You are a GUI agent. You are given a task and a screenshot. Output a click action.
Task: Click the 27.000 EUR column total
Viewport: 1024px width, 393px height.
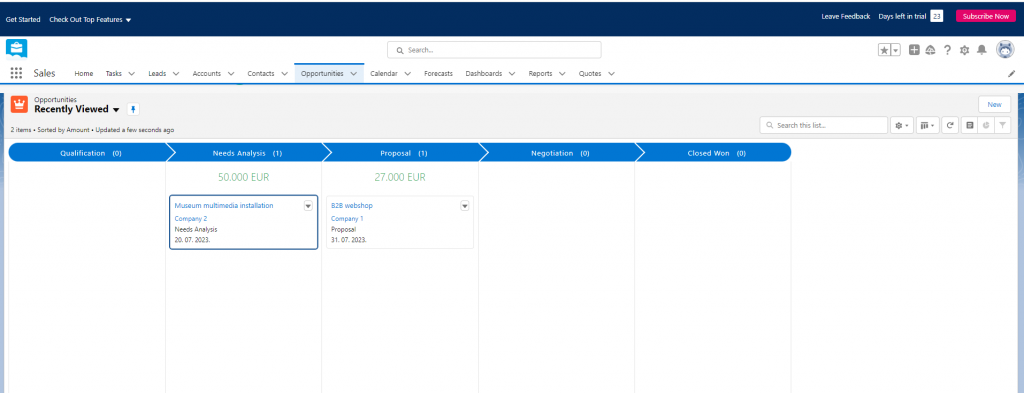[x=400, y=177]
